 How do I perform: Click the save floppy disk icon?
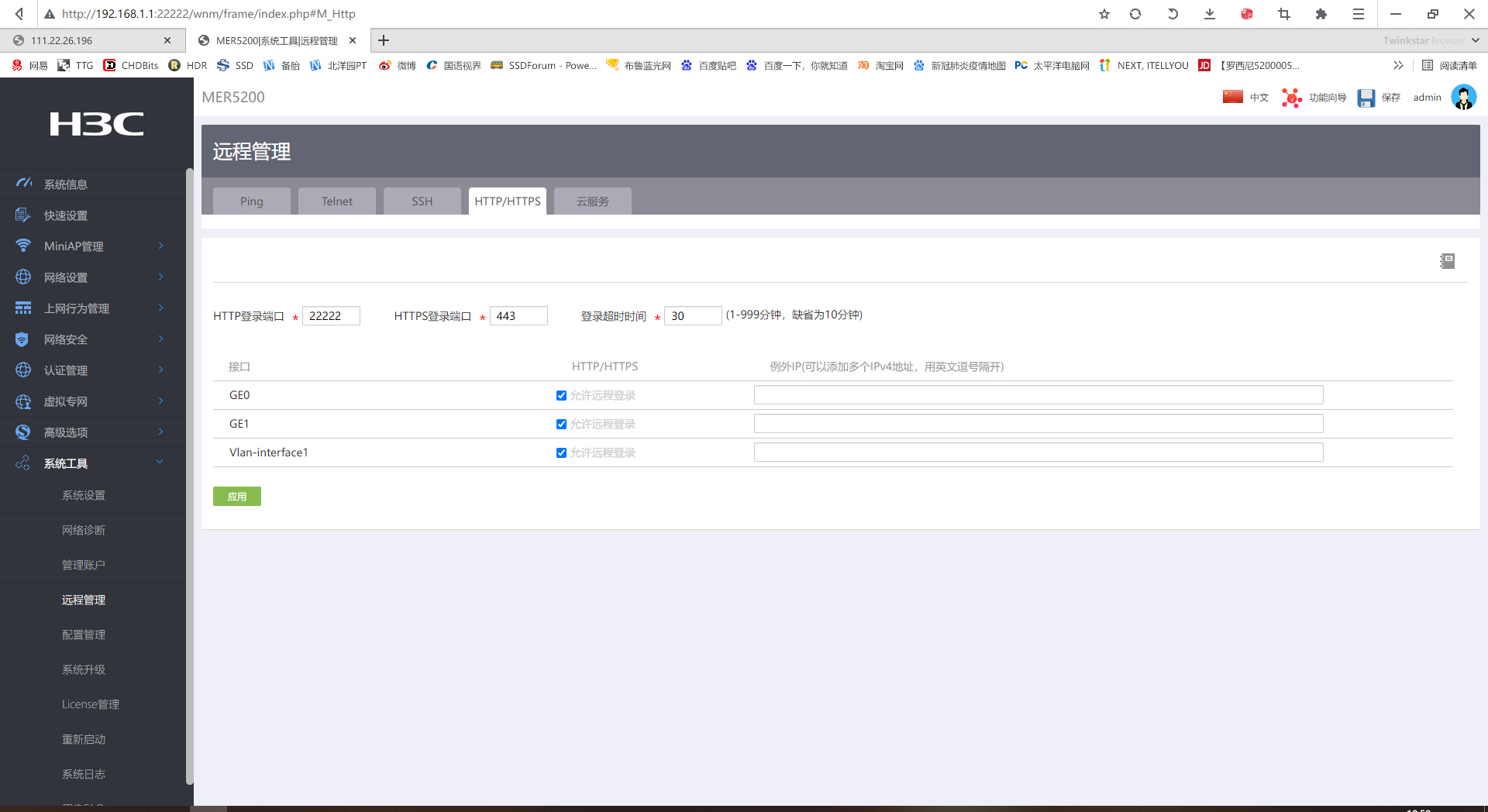[1366, 98]
